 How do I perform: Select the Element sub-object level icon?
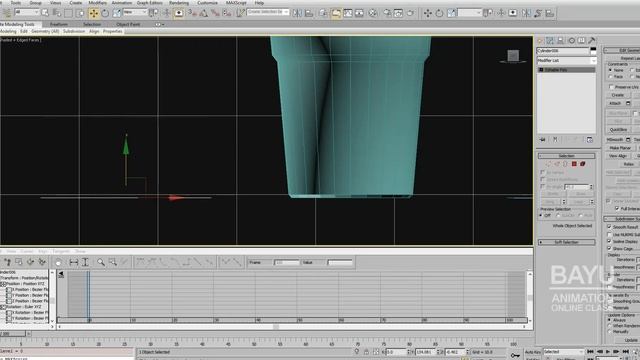[582, 164]
